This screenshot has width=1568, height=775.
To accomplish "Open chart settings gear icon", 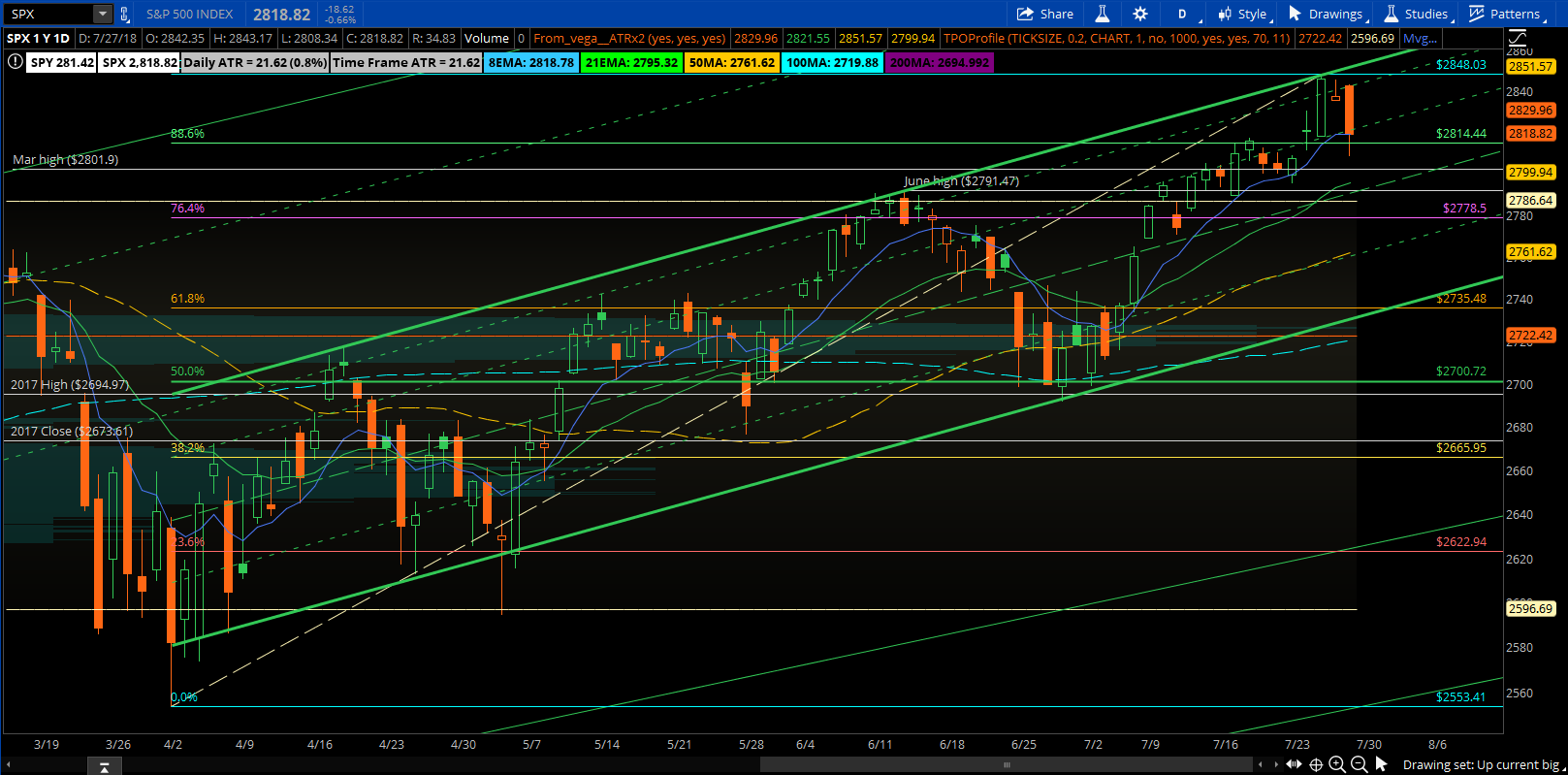I will point(1140,14).
